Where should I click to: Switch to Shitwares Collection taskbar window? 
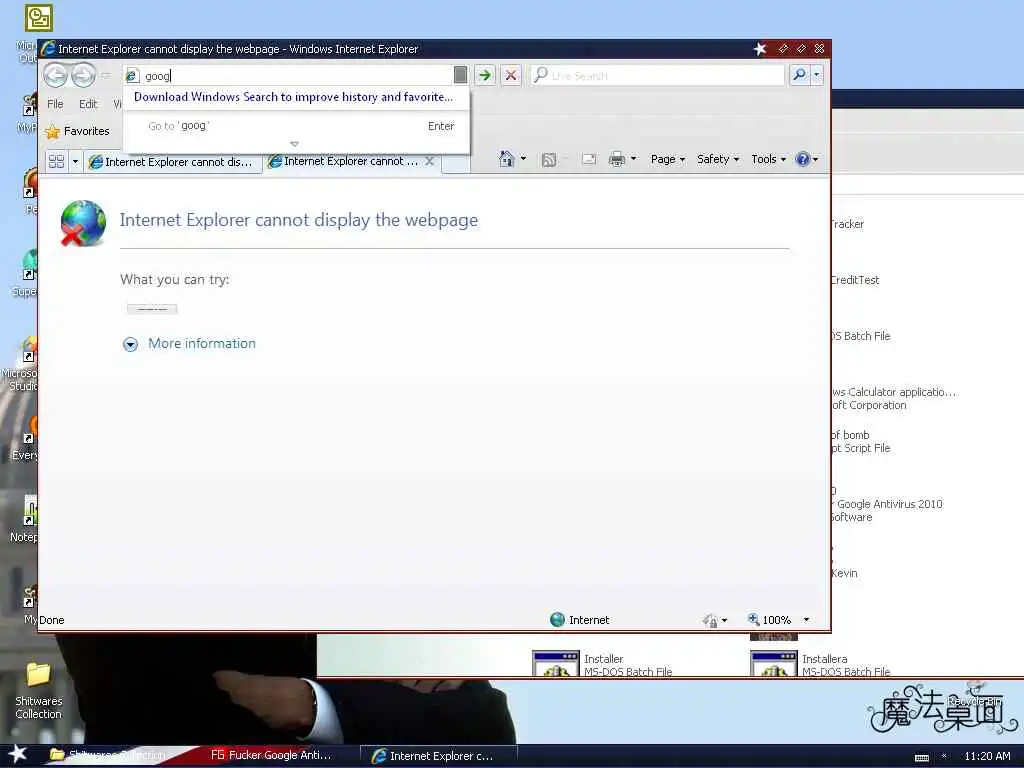[x=108, y=755]
